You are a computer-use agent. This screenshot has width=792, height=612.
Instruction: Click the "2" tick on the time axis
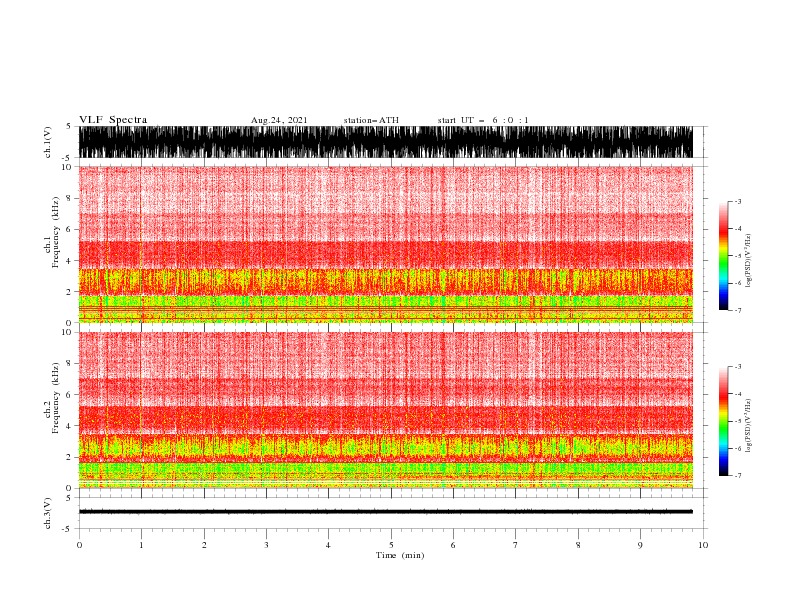[x=204, y=545]
